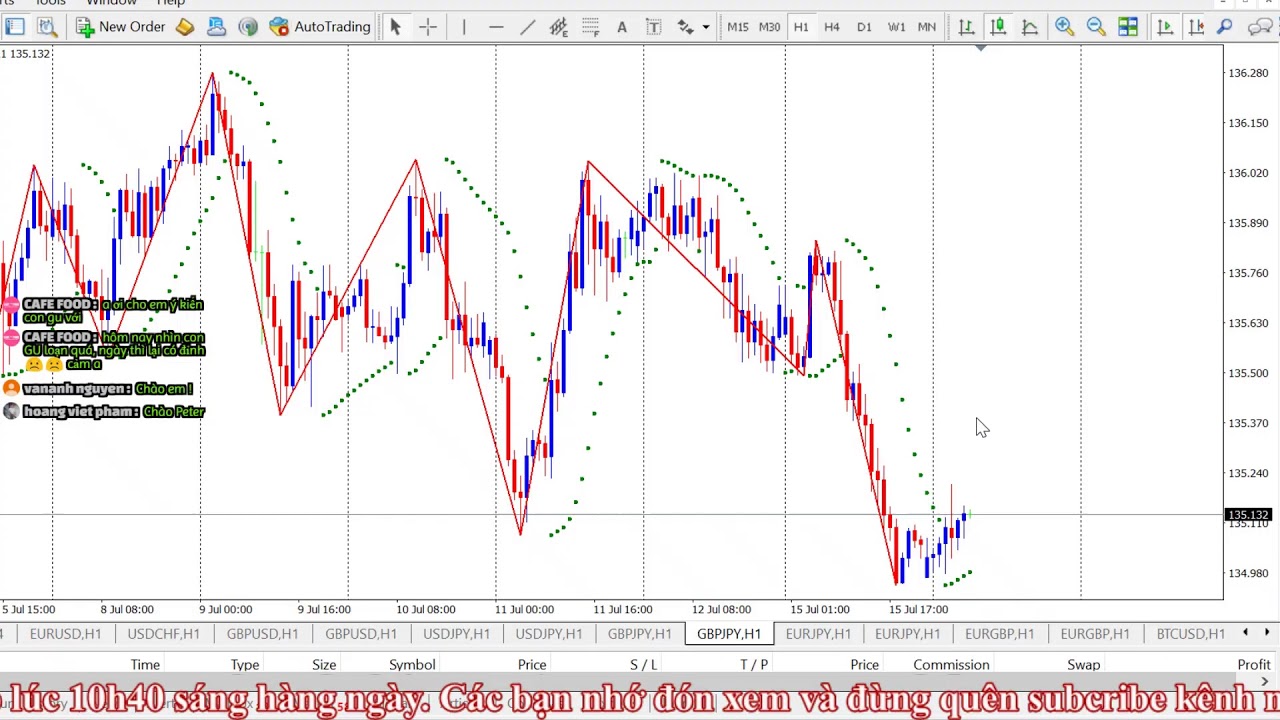
Task: Switch chart to M15 timeframe
Action: (738, 27)
